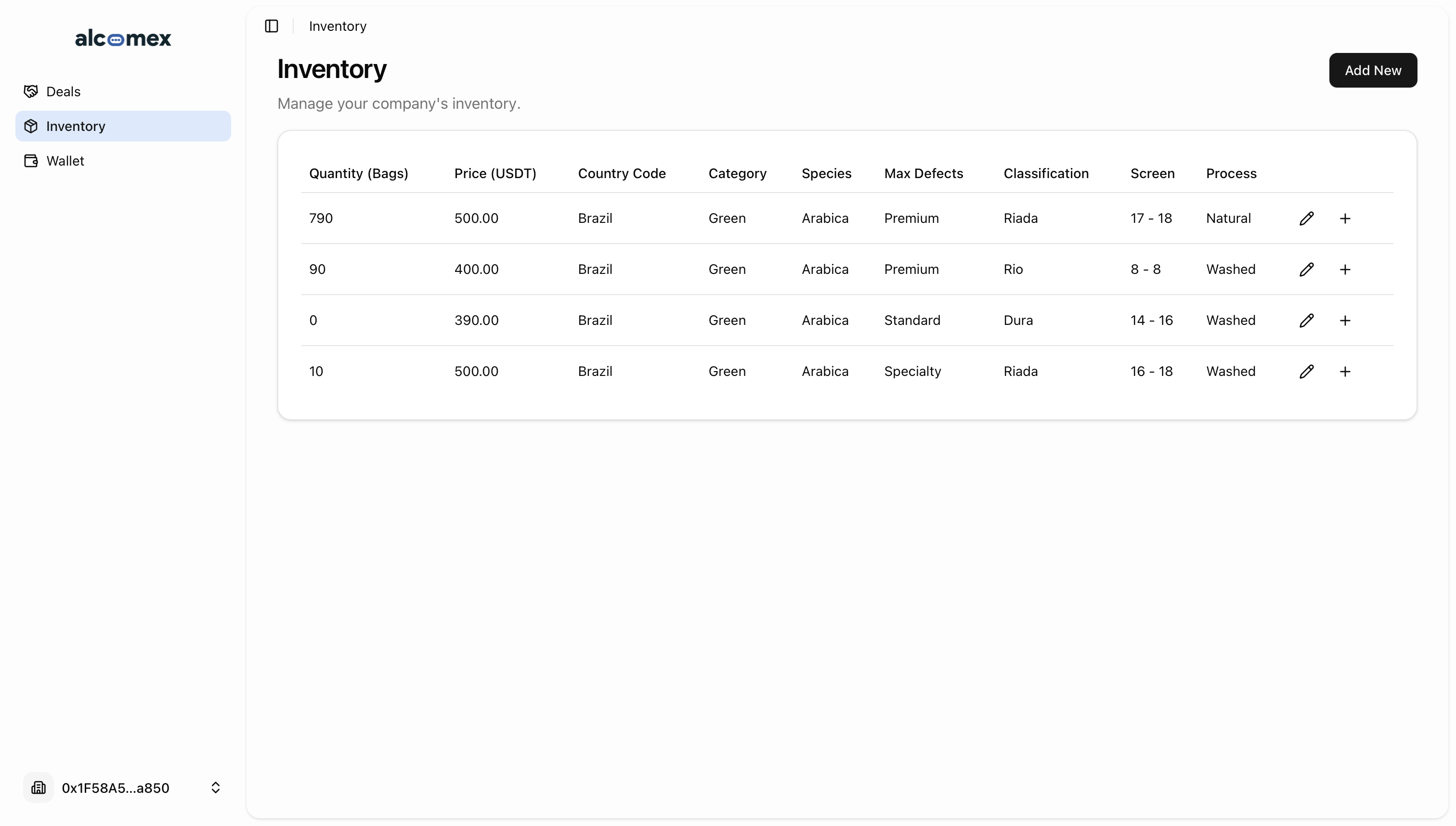Toggle the sidebar panel icon

click(x=271, y=26)
